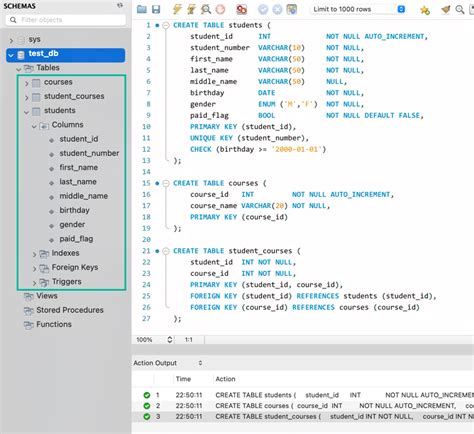
Task: Commit transaction with the checkmark icon
Action: [263, 9]
